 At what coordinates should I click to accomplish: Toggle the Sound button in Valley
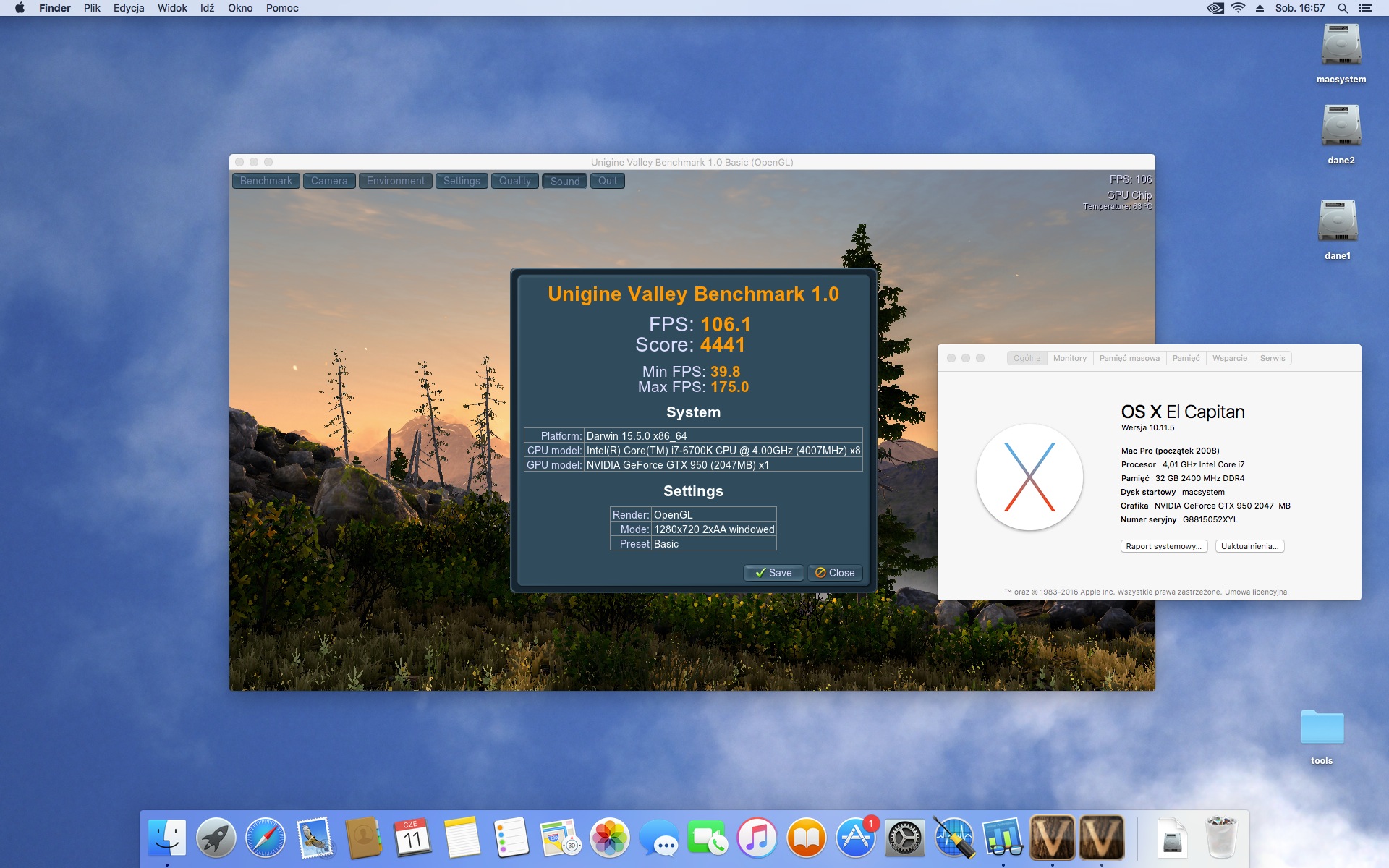click(564, 181)
